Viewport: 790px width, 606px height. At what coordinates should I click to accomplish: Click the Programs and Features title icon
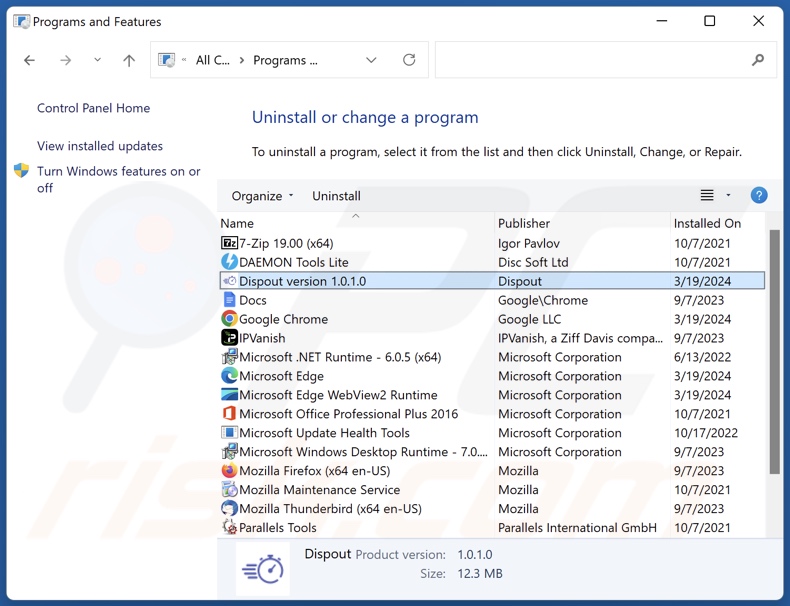(22, 21)
